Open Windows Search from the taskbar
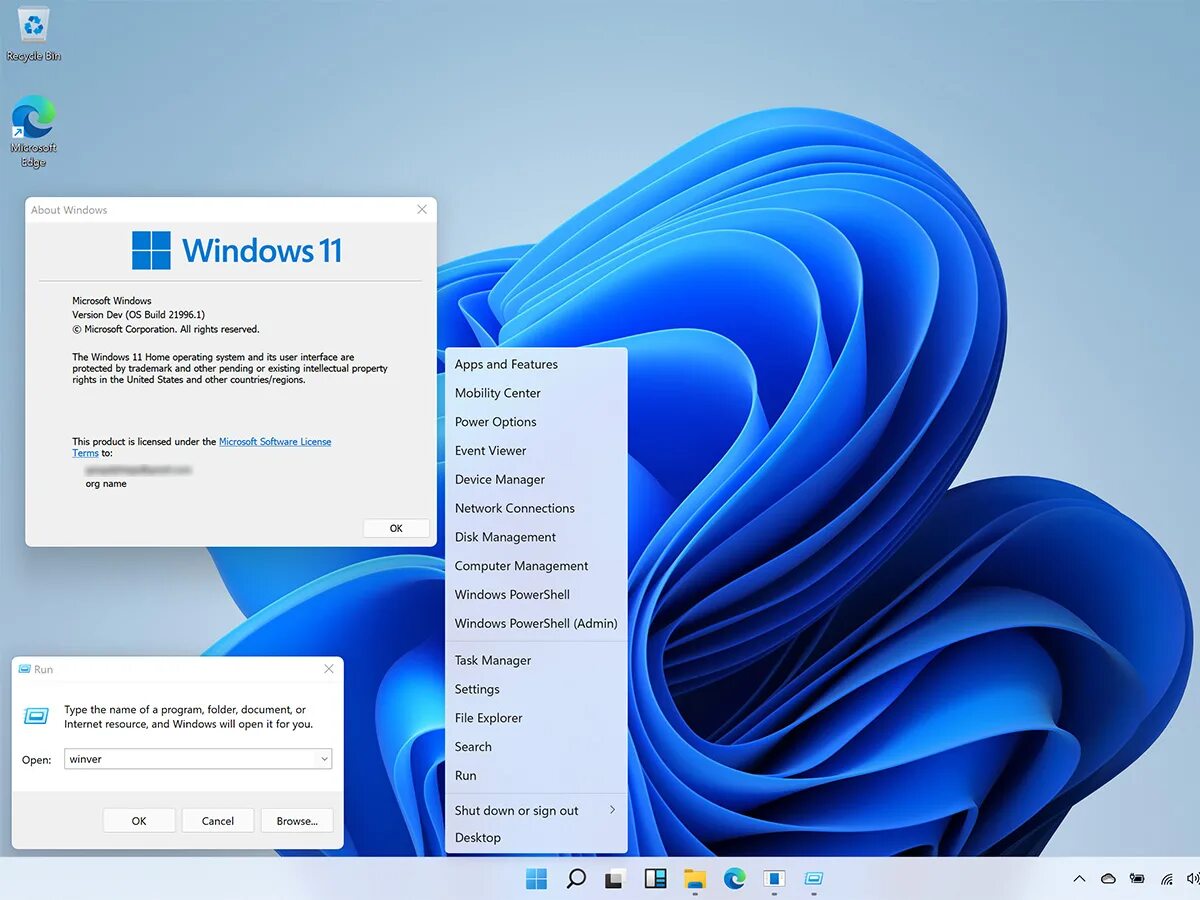The image size is (1200, 900). point(576,878)
